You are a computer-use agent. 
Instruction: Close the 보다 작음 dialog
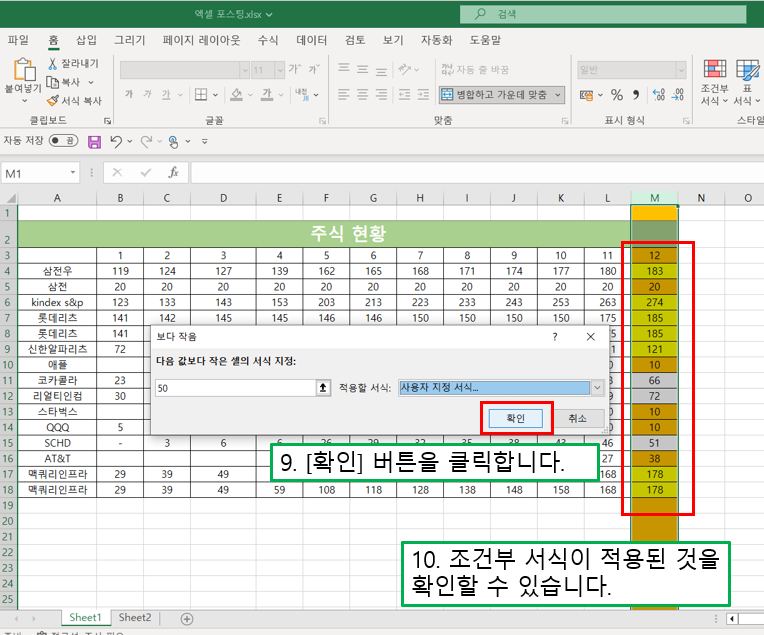tap(591, 337)
